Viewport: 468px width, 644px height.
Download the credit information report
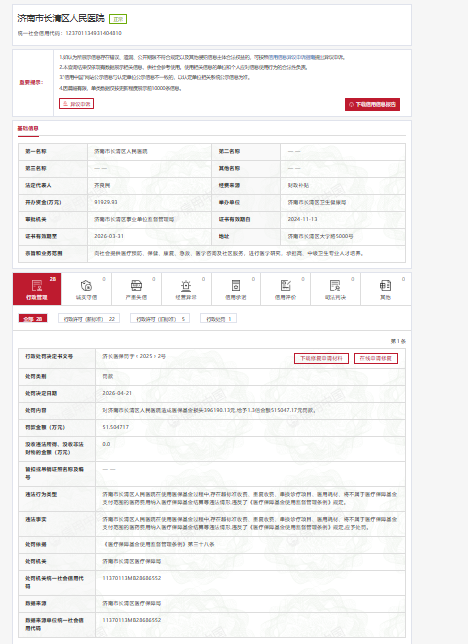click(x=372, y=105)
